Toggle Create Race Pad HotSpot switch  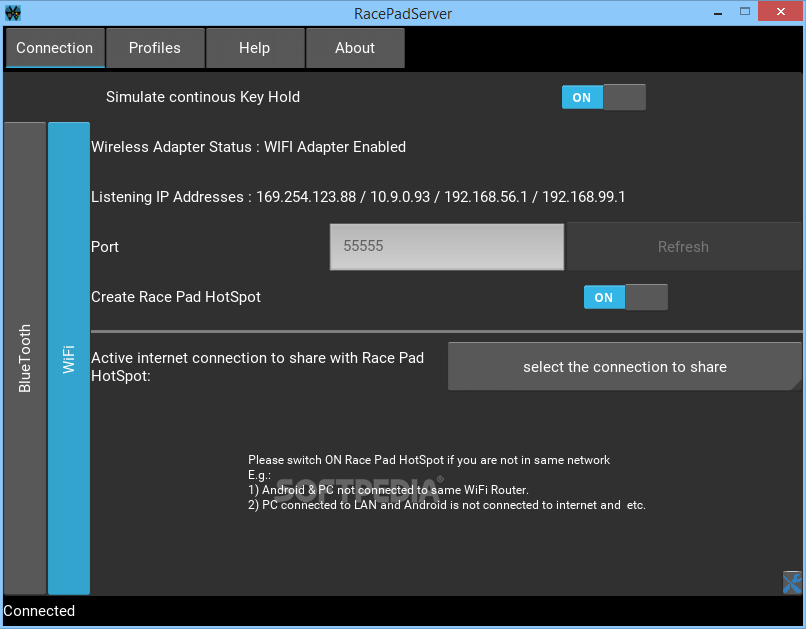[626, 297]
